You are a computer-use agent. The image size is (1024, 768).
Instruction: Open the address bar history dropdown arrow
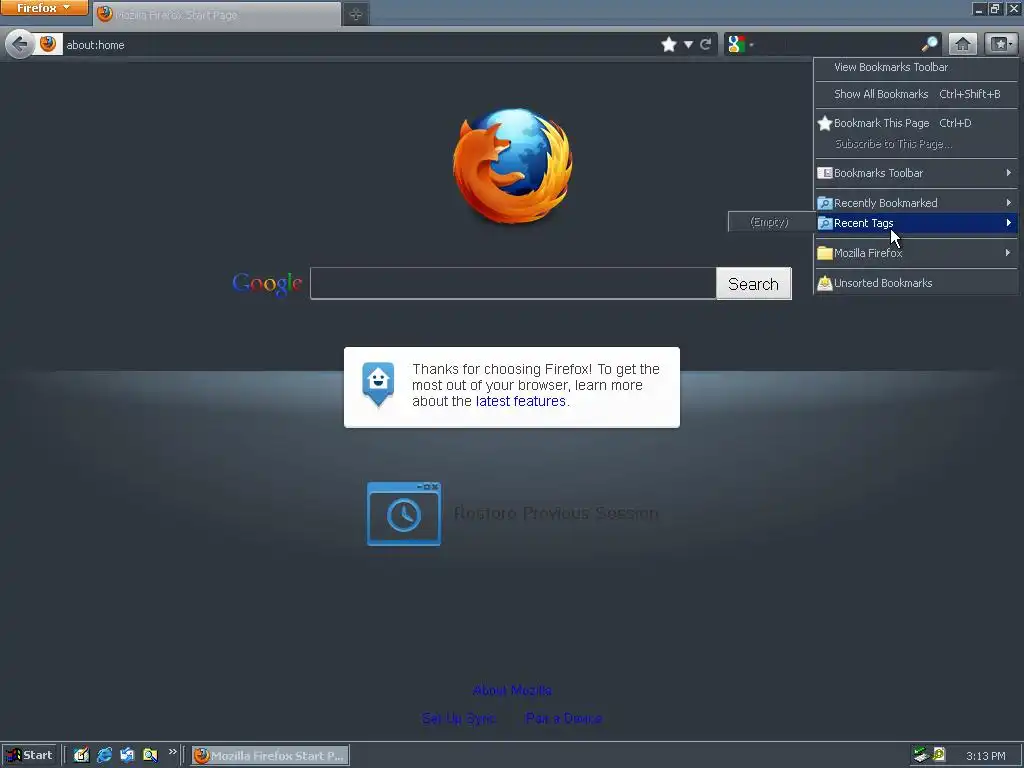pos(688,44)
